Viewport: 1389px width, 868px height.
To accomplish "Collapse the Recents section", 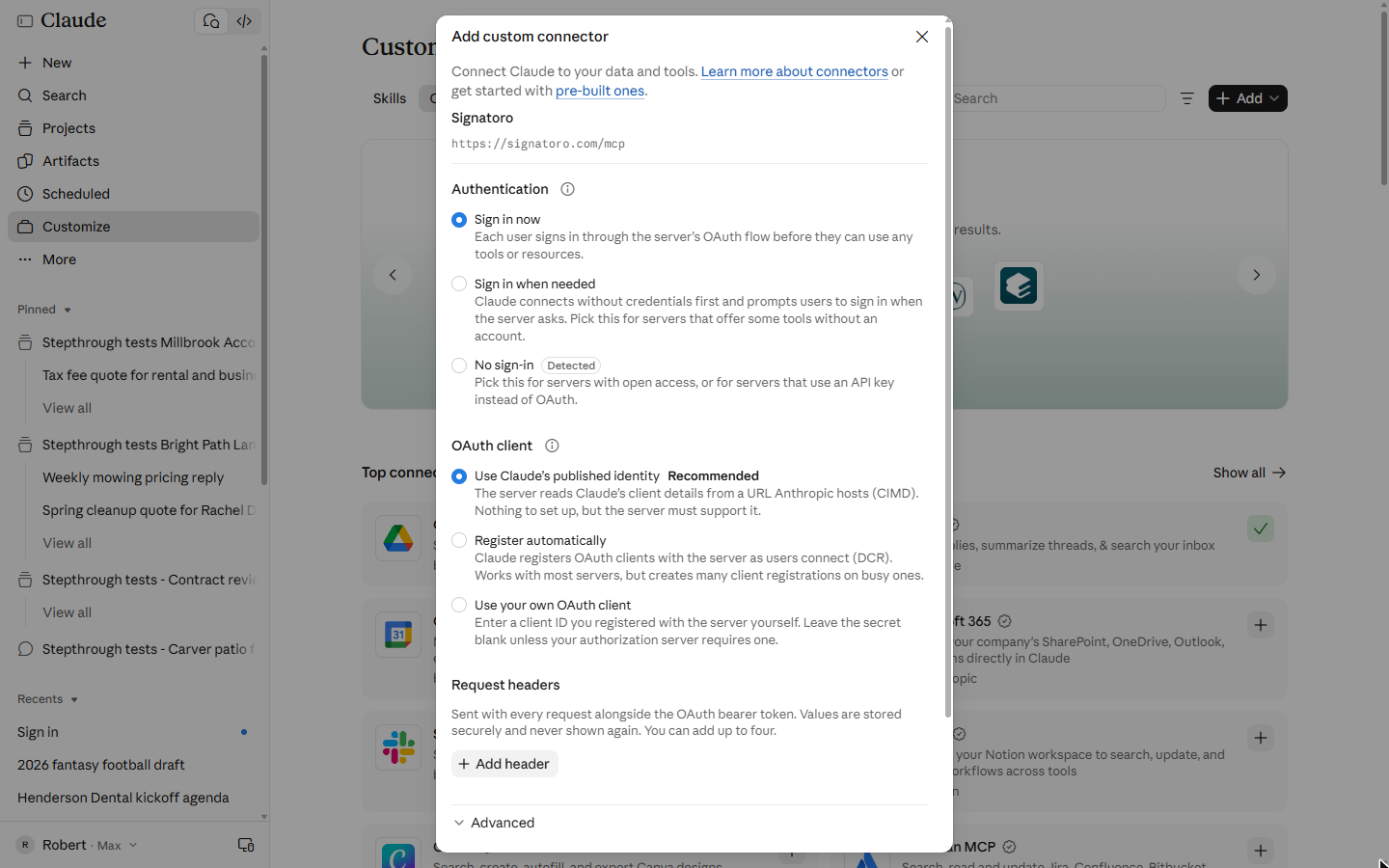I will (47, 699).
